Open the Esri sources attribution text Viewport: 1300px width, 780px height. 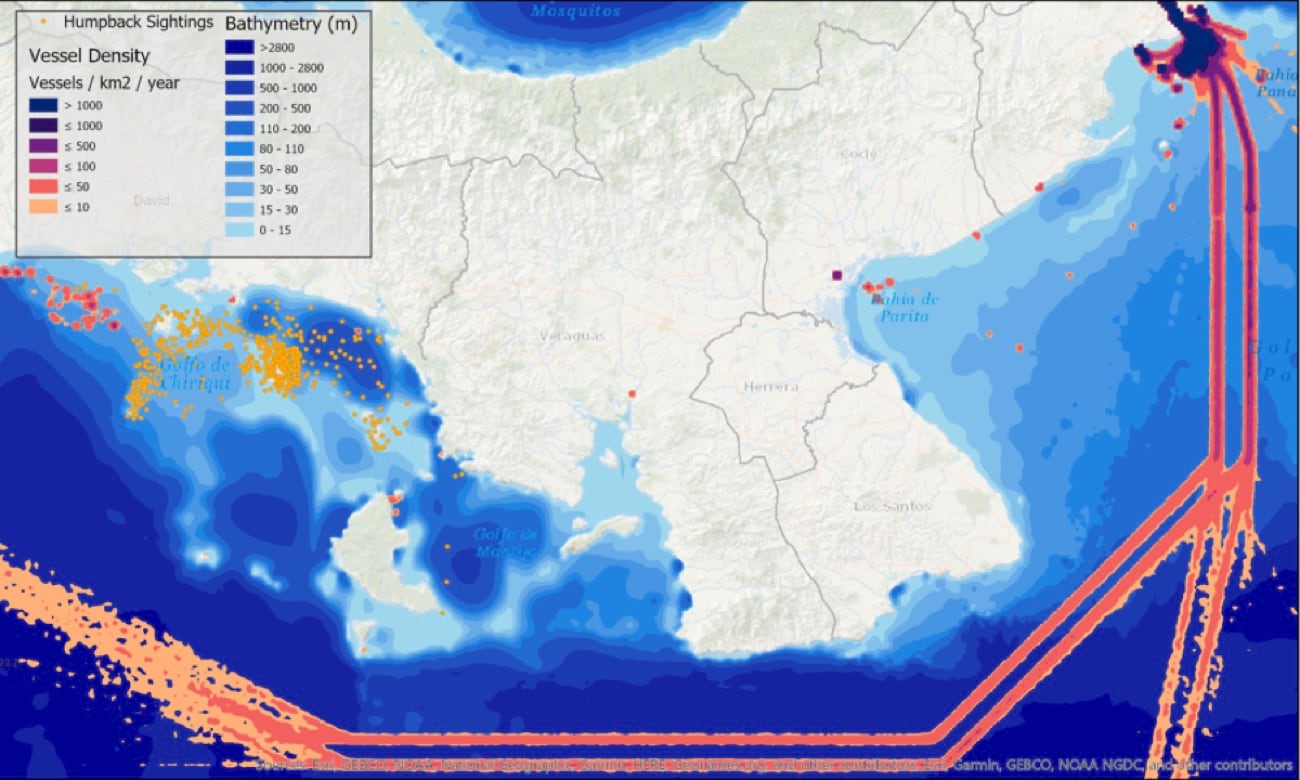pyautogui.click(x=772, y=766)
